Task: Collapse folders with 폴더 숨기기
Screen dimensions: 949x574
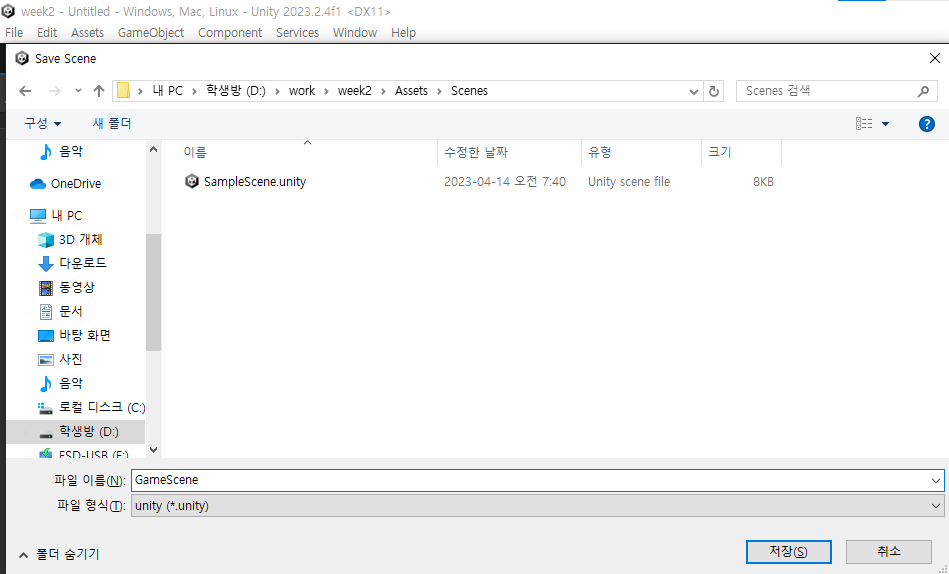Action: (59, 554)
